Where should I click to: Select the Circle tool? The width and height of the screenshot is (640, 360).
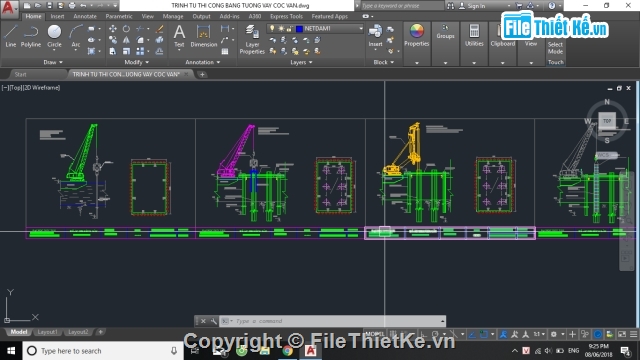tap(54, 36)
